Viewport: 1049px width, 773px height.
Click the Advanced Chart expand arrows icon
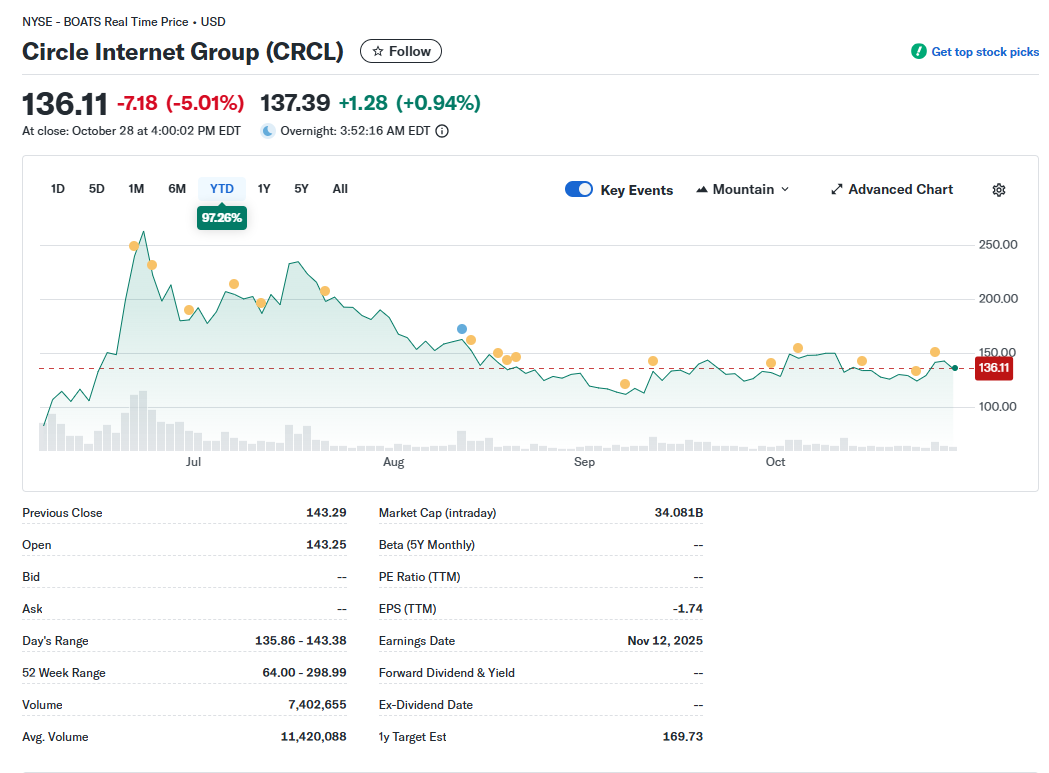(837, 190)
